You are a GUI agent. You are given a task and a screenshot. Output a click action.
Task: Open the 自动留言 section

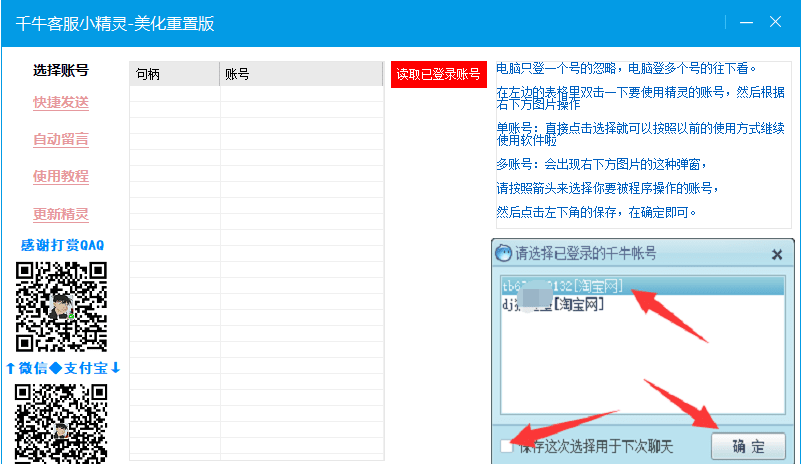tap(61, 139)
